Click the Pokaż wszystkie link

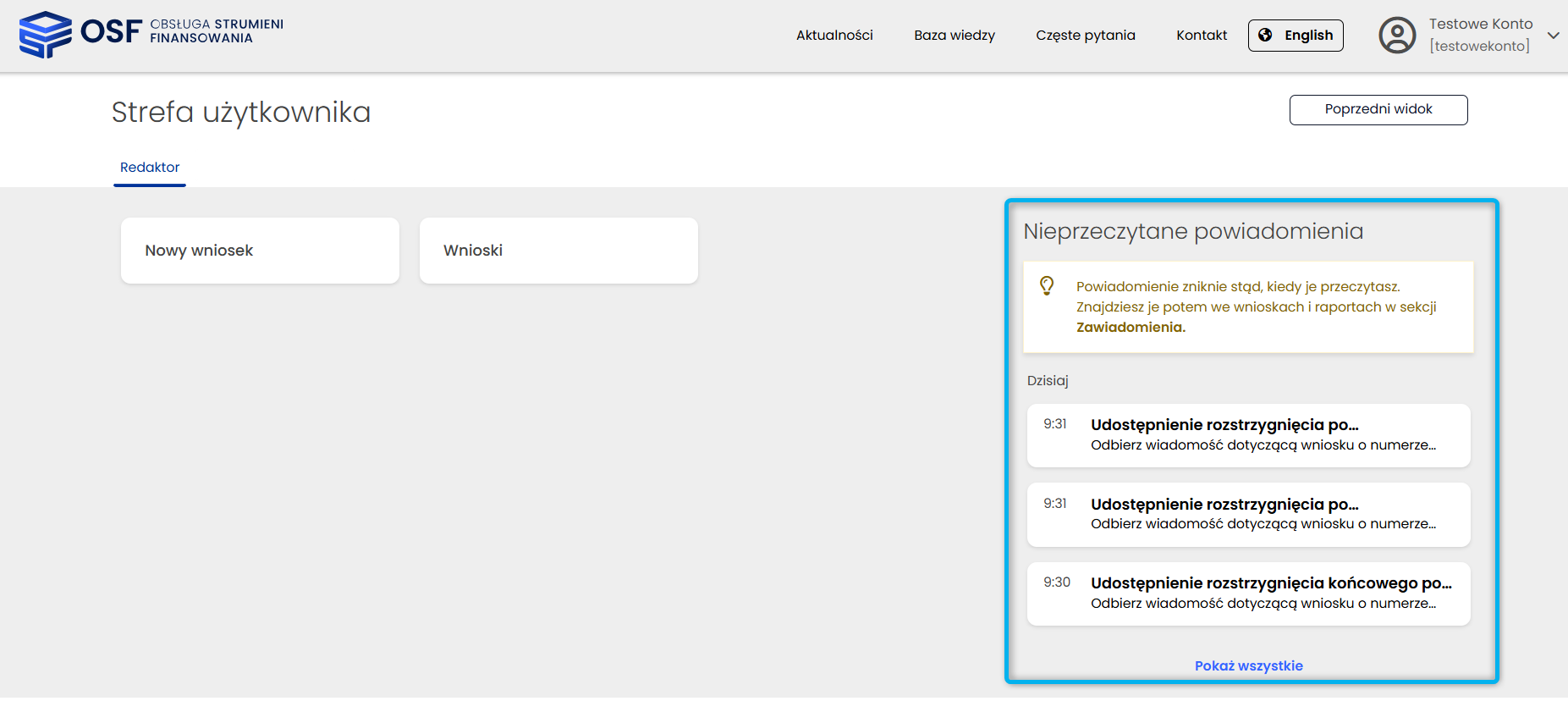pyautogui.click(x=1248, y=666)
